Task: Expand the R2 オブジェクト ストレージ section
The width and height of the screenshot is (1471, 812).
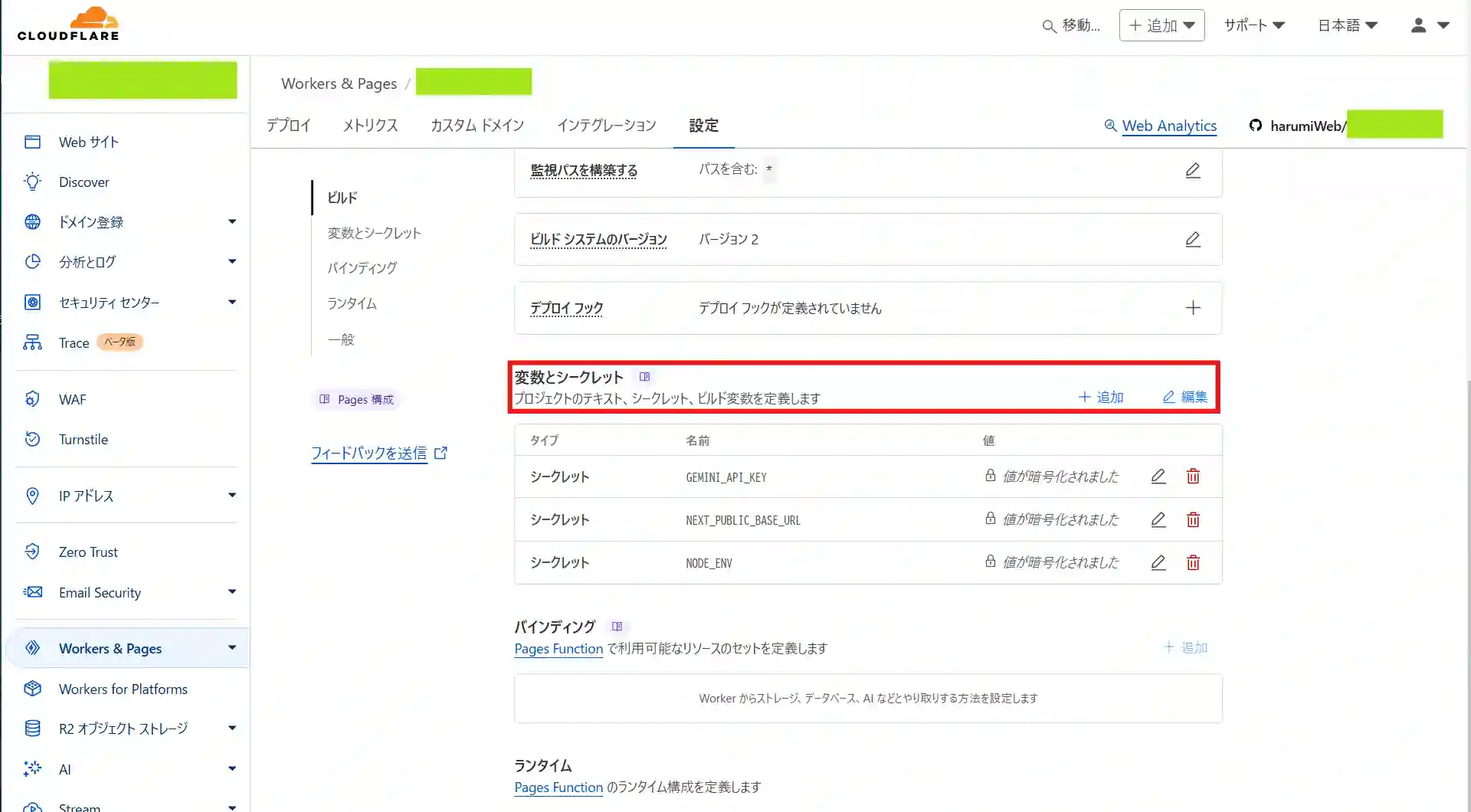Action: 232,728
